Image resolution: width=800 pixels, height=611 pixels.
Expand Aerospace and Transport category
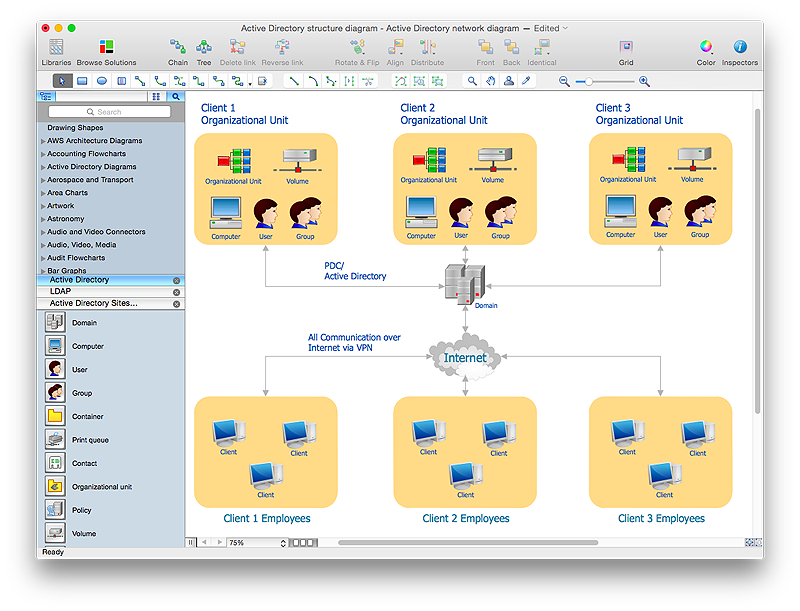pos(43,180)
